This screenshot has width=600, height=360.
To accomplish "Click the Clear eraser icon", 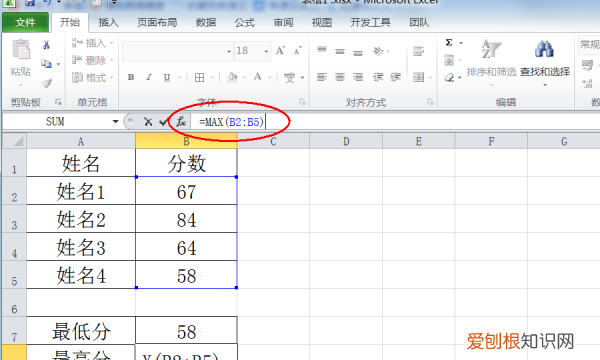I will 449,78.
